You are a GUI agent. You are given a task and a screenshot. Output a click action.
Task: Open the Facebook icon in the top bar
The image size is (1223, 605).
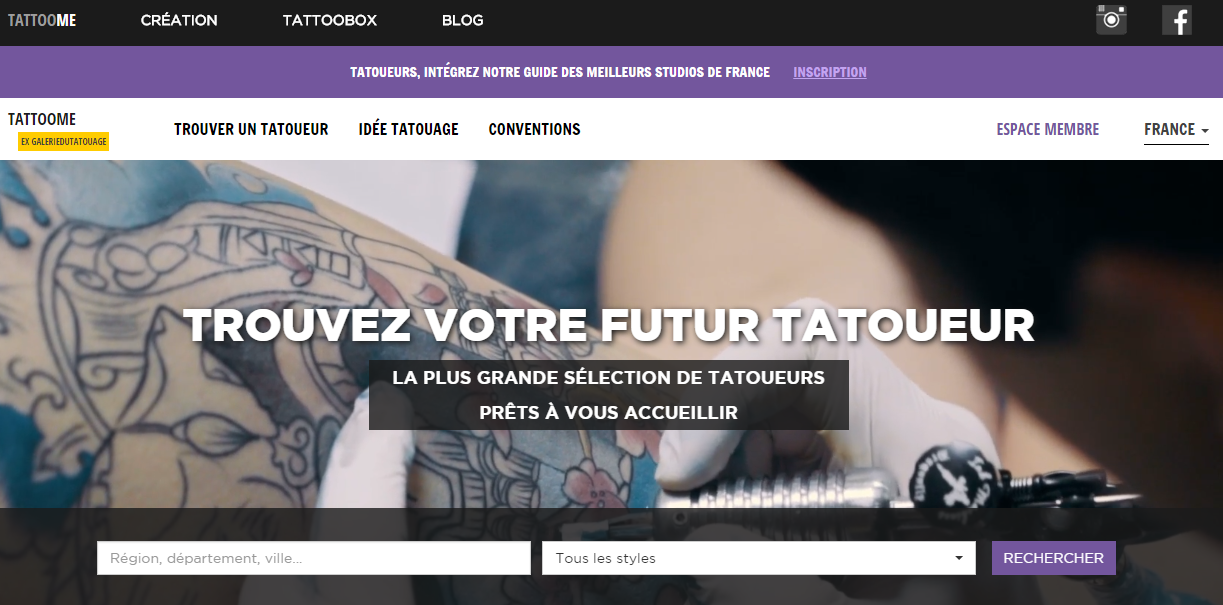pyautogui.click(x=1177, y=20)
